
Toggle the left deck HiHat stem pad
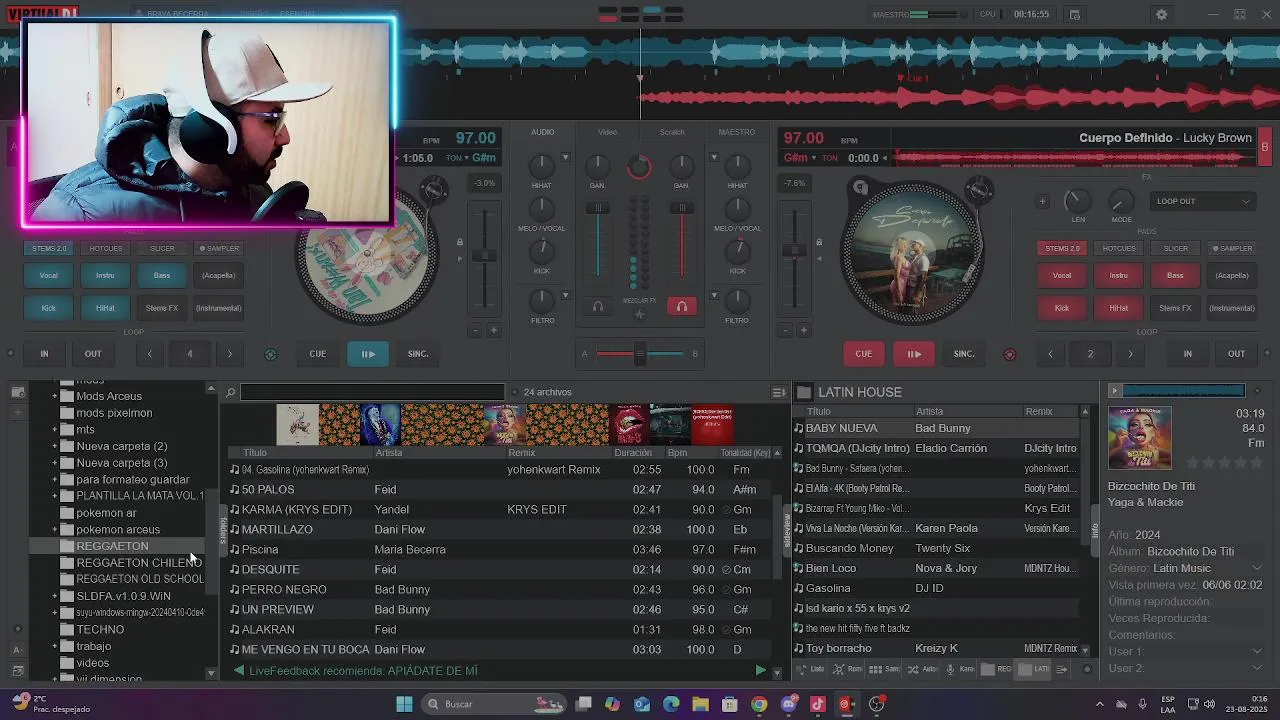click(105, 308)
